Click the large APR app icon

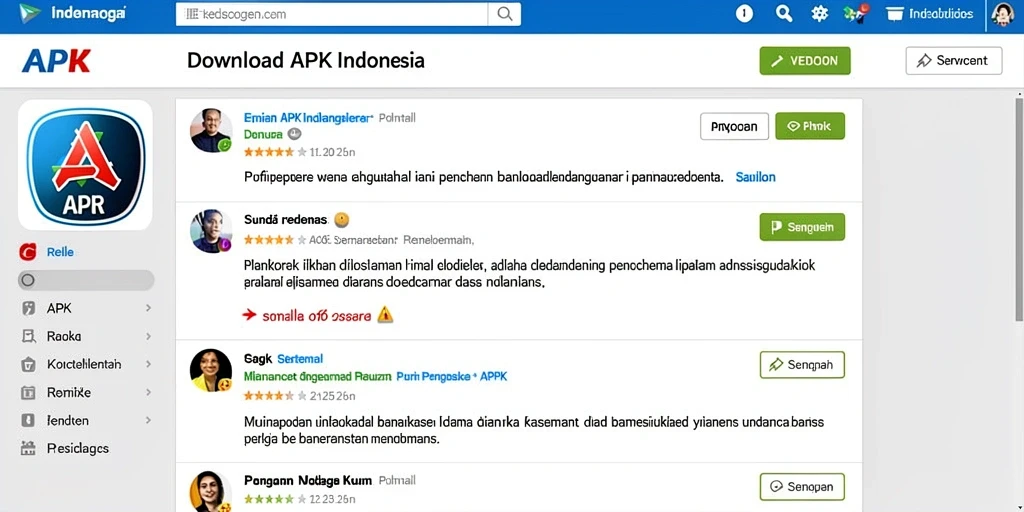tap(86, 165)
